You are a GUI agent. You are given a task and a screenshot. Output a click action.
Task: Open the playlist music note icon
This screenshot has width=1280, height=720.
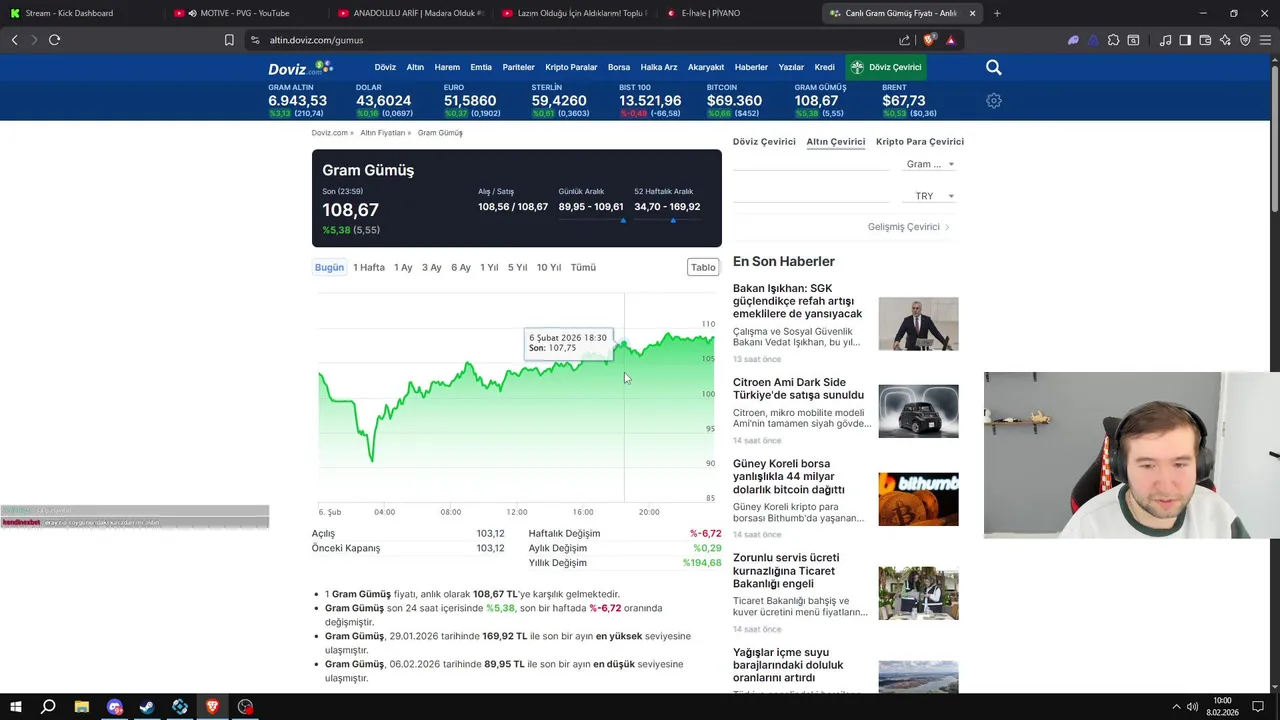coord(1165,40)
